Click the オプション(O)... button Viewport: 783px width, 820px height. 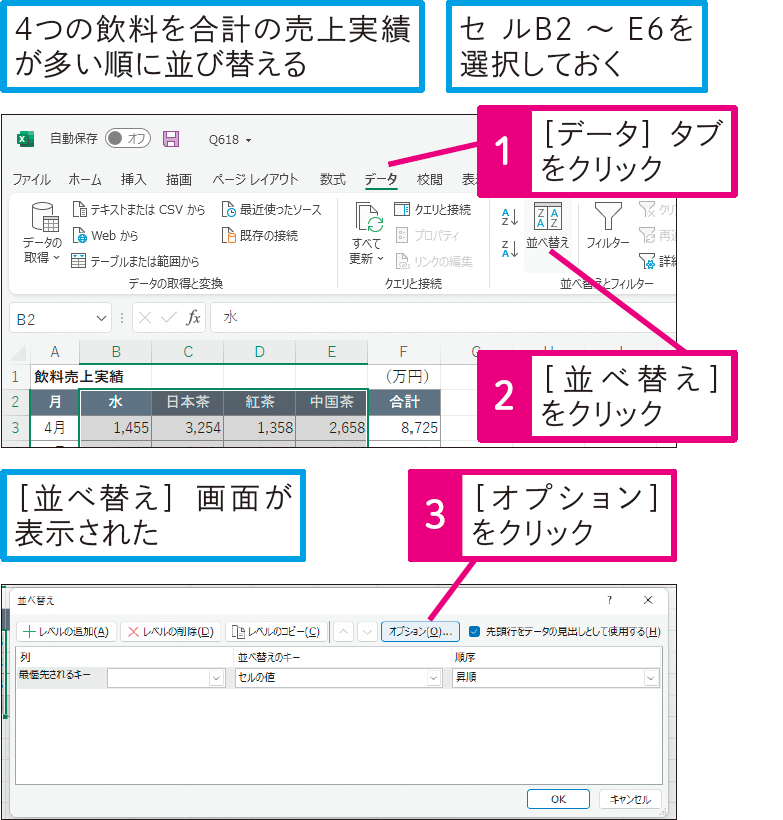coord(421,632)
